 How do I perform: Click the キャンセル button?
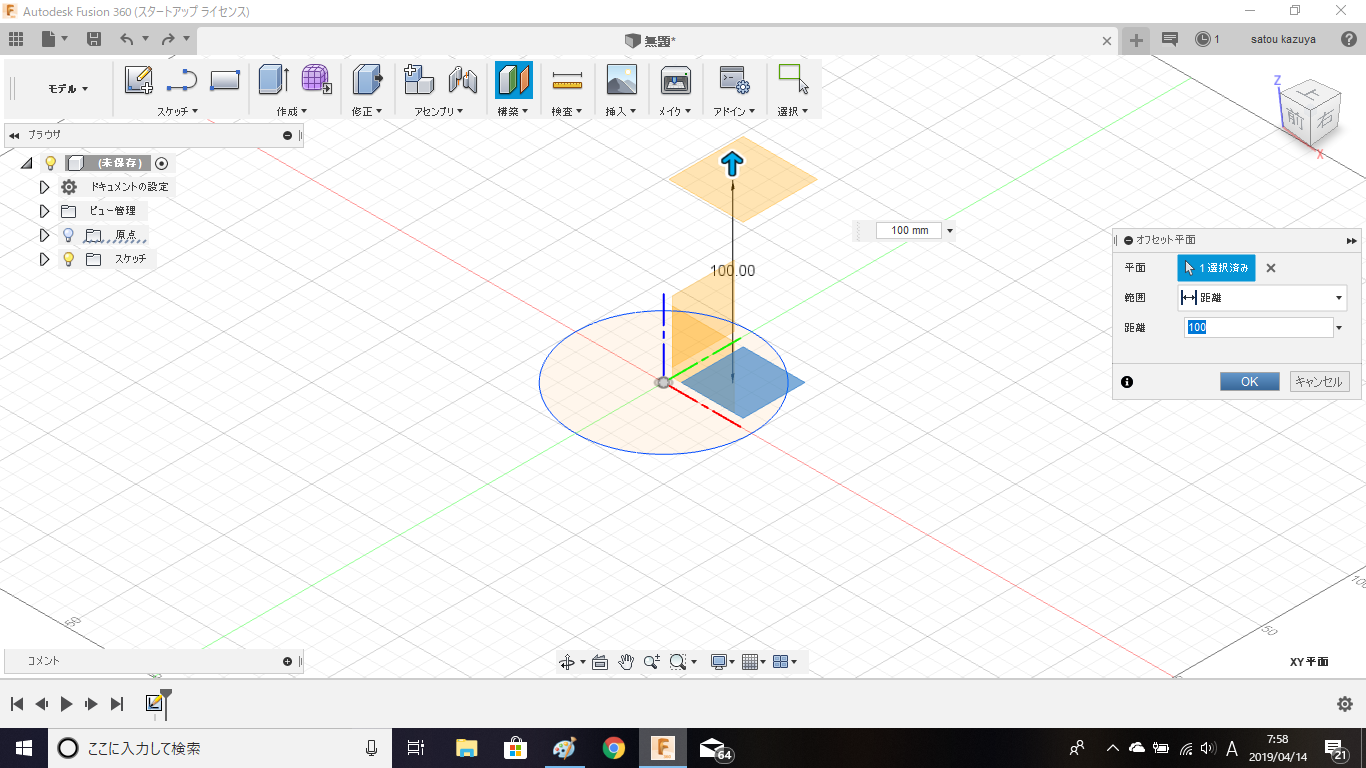[1320, 382]
